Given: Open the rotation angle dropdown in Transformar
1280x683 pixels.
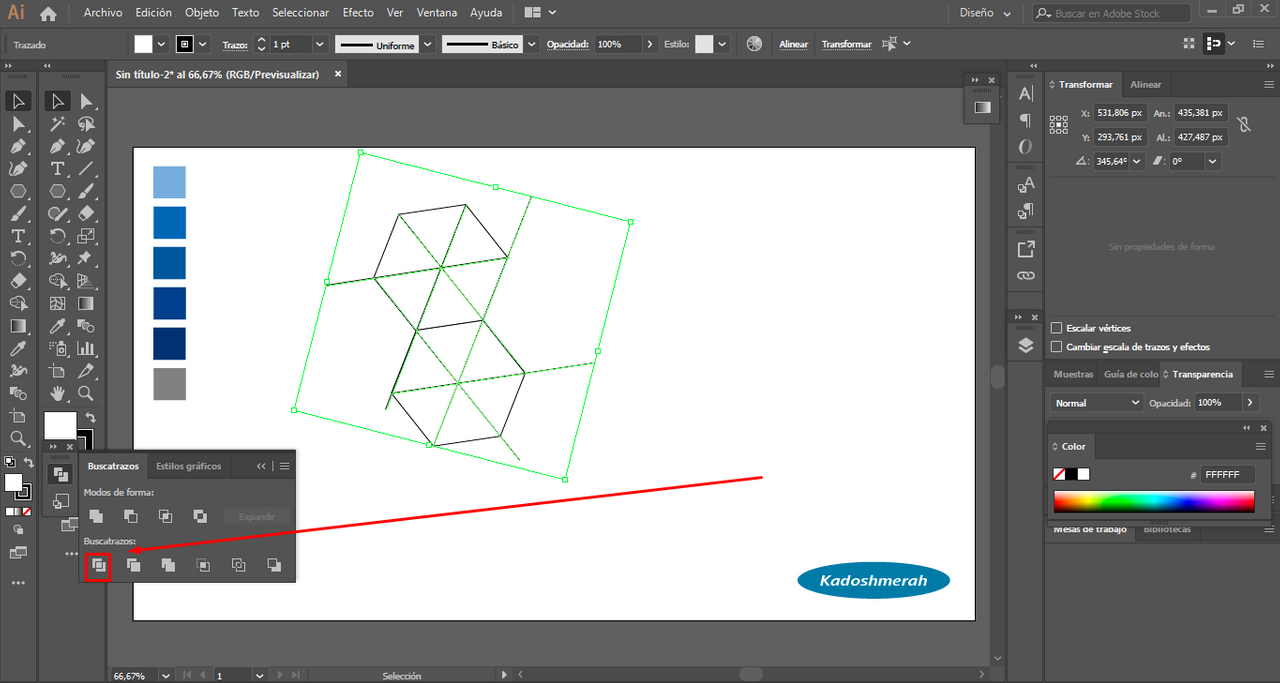Looking at the screenshot, I should tap(1138, 161).
